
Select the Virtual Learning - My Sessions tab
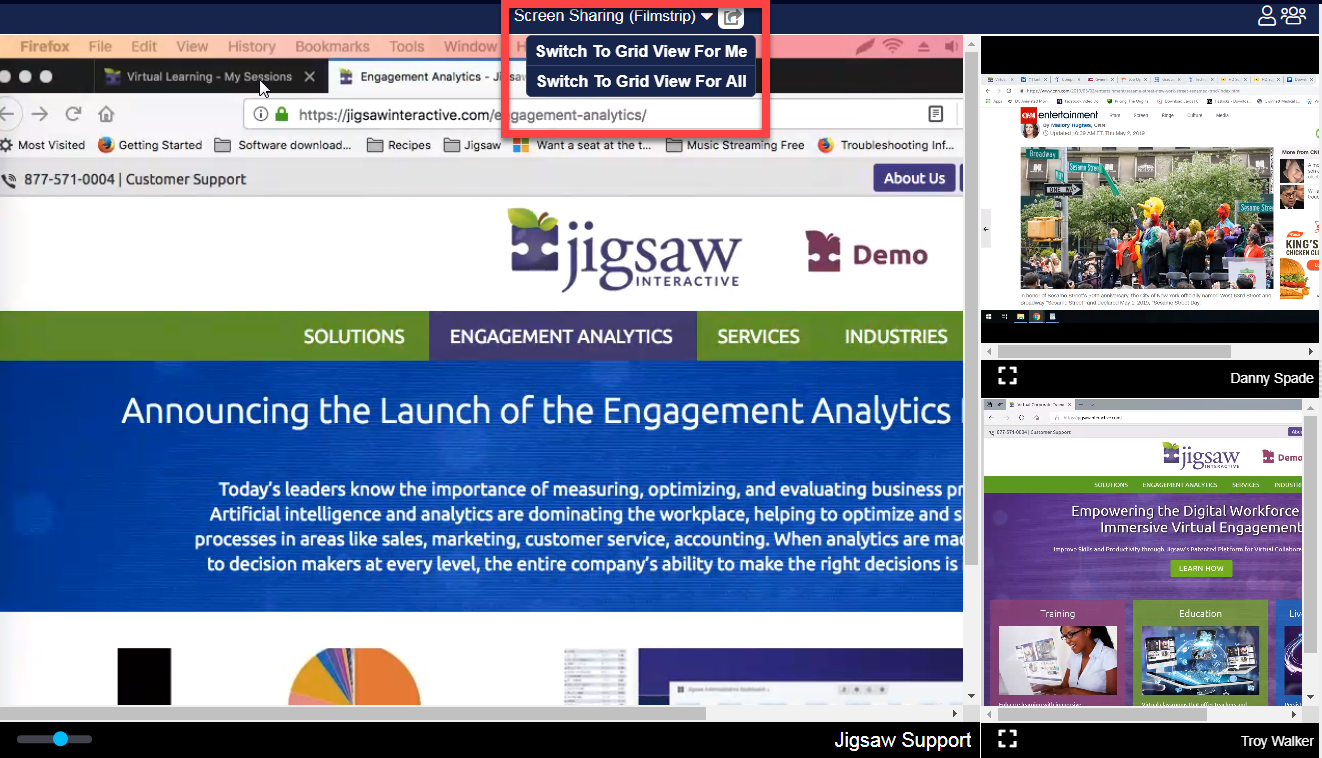pos(208,77)
